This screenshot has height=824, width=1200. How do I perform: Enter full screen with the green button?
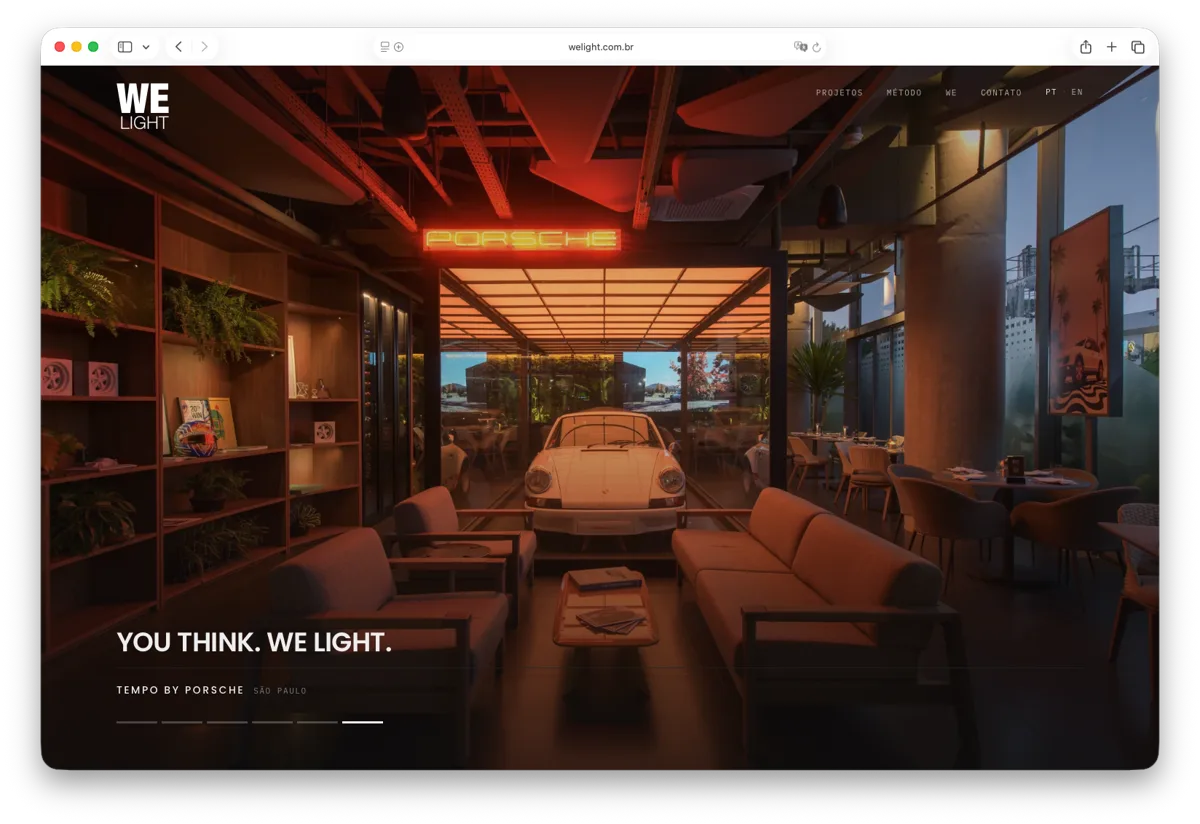(x=93, y=47)
